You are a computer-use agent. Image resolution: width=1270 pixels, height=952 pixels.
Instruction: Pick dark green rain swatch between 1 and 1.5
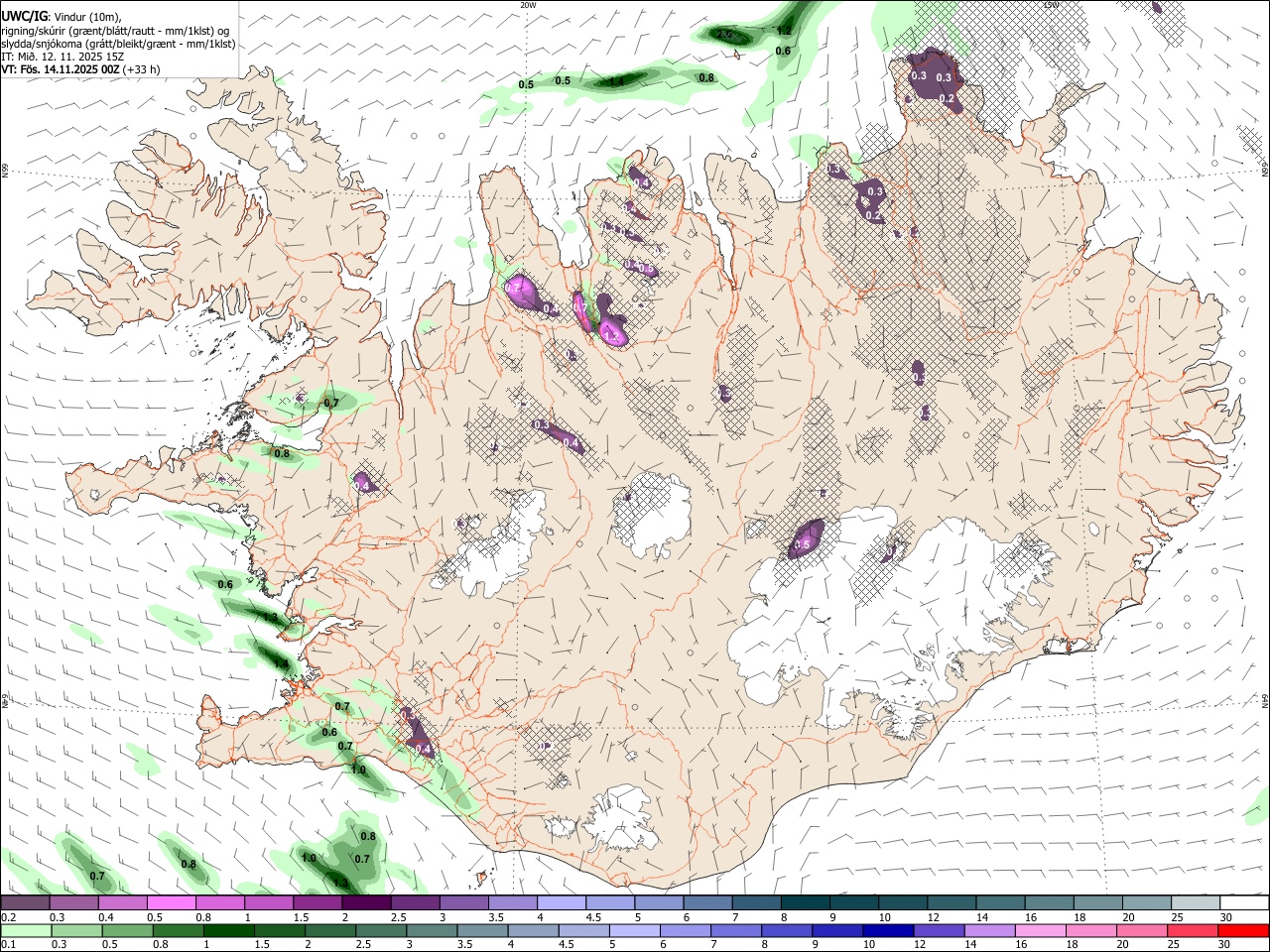(x=228, y=930)
